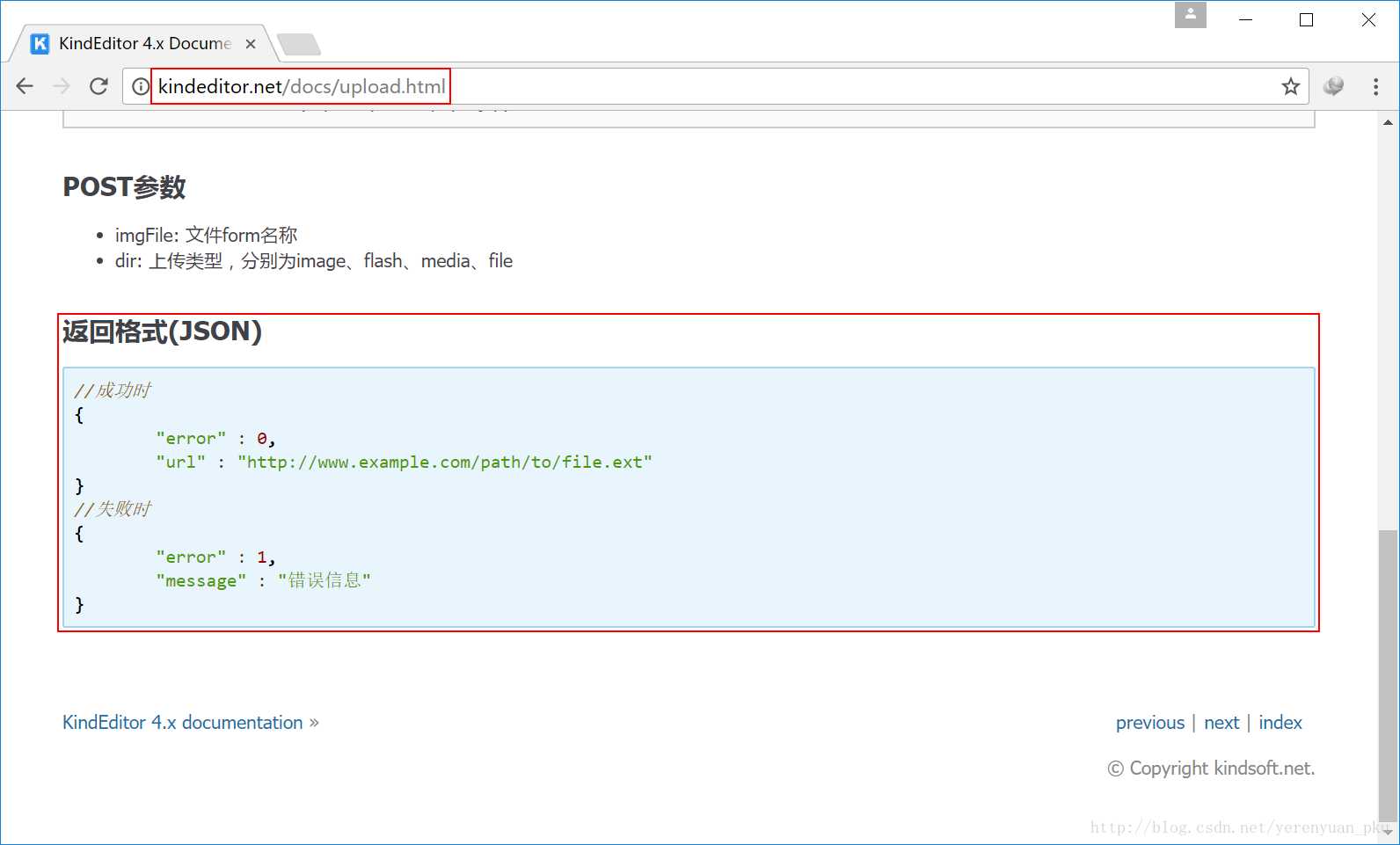This screenshot has width=1400, height=845.
Task: Click the POST参数 heading
Action: click(124, 187)
